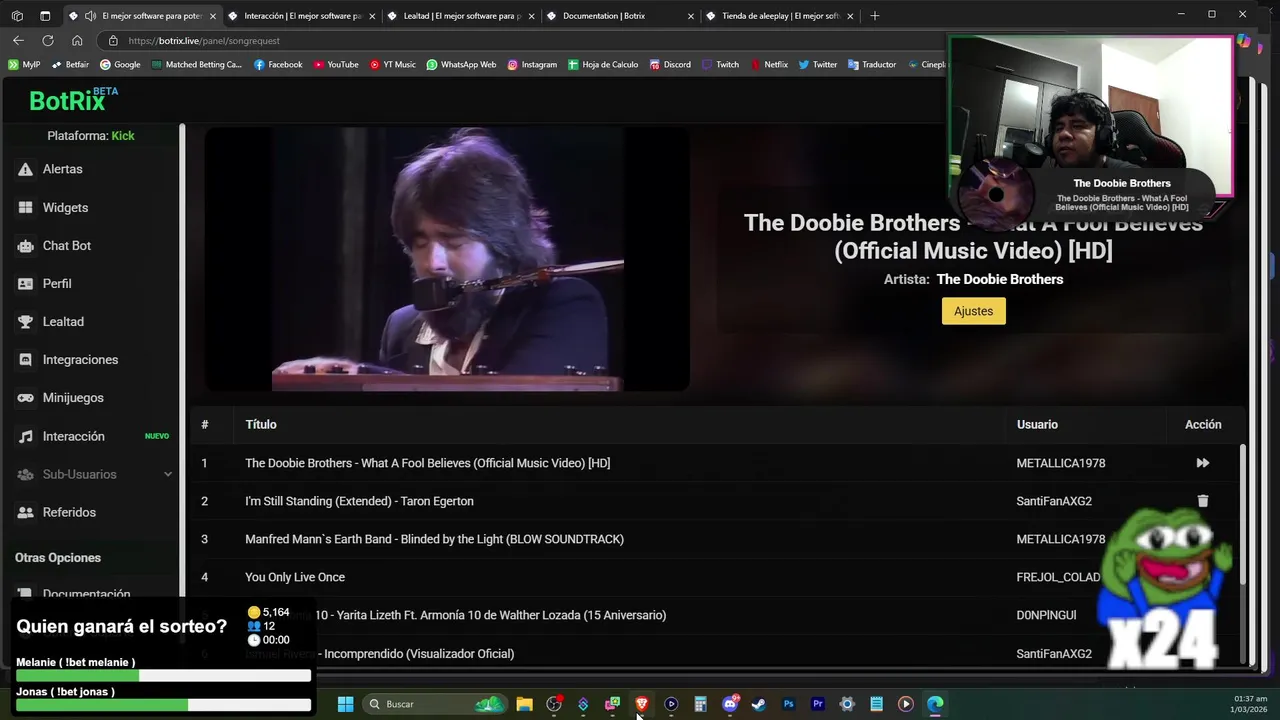Viewport: 1280px width, 720px height.
Task: Open the Discord bookmark
Action: 669,64
